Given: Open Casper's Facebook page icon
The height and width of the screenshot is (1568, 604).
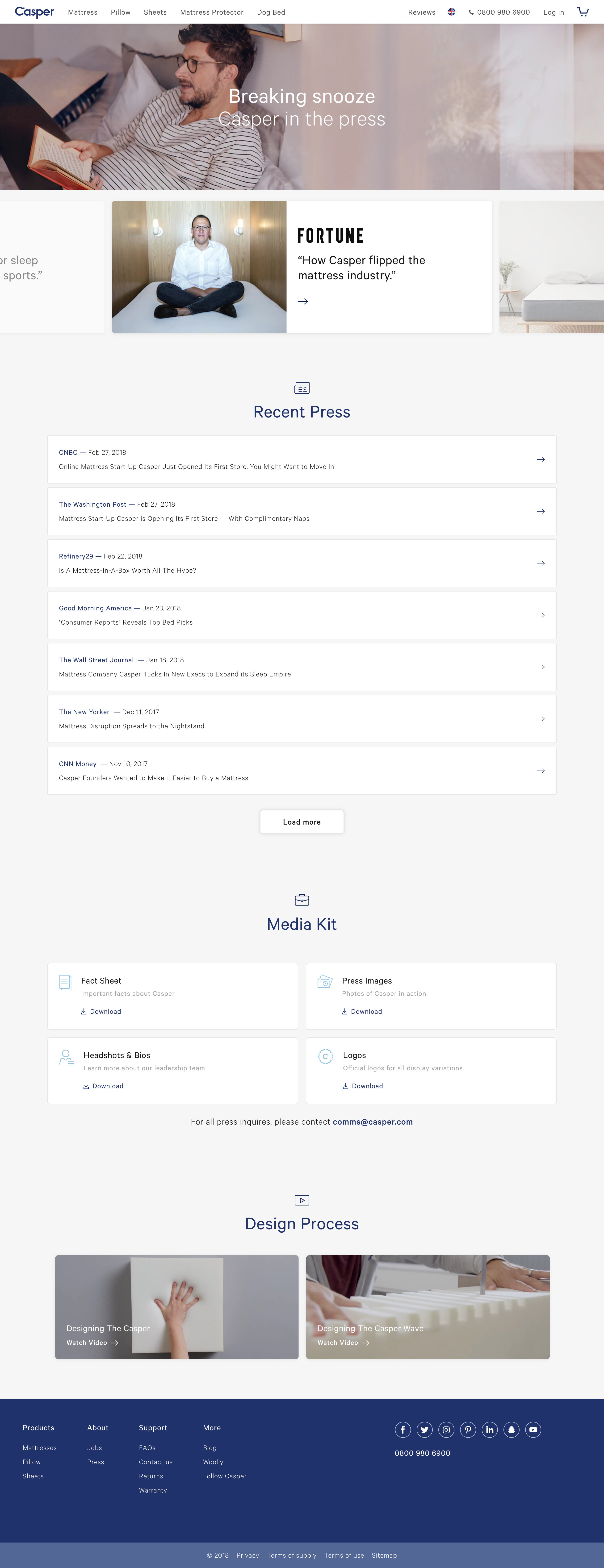Looking at the screenshot, I should point(403,1430).
